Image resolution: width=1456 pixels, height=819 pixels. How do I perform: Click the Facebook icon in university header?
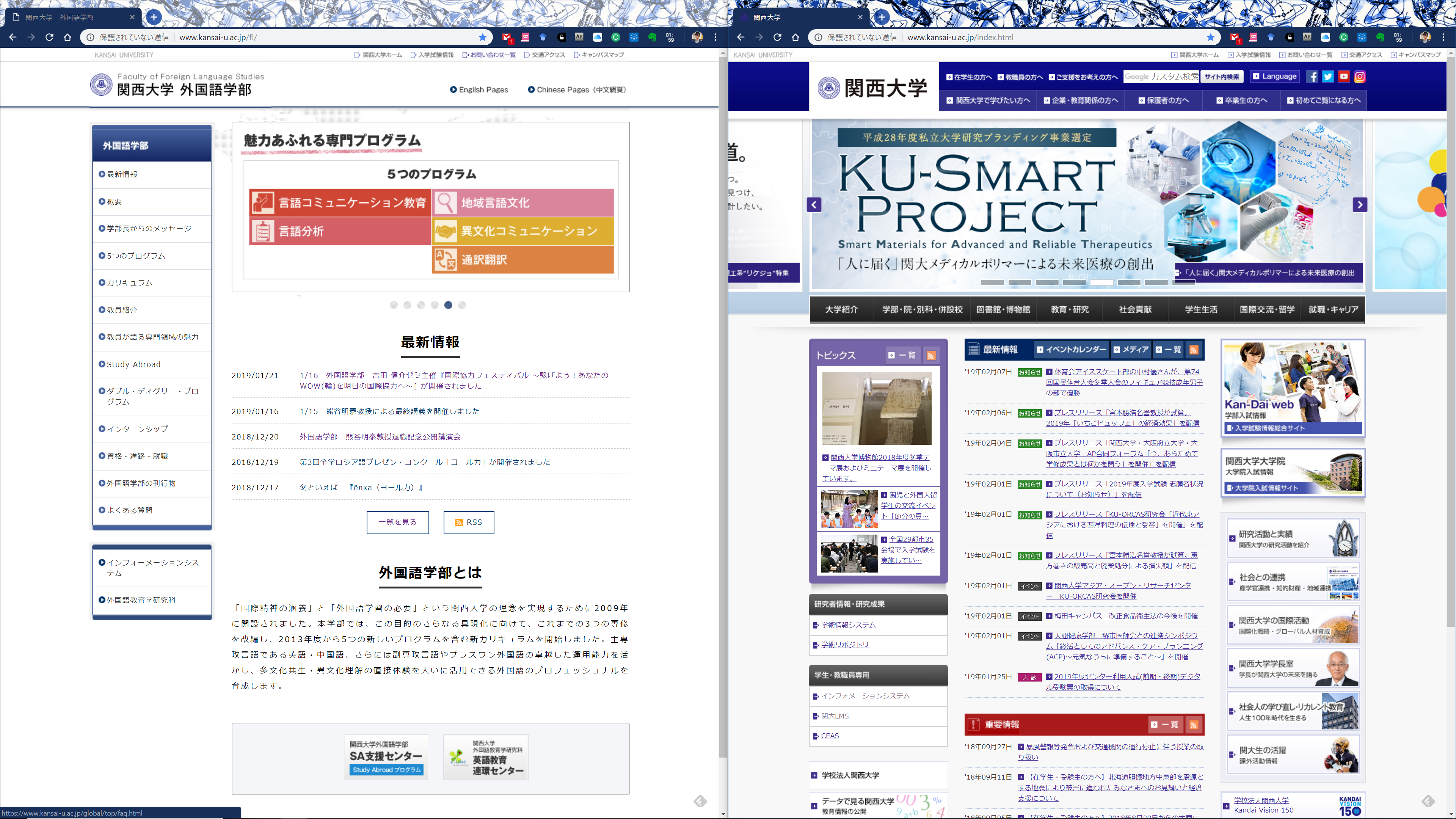pyautogui.click(x=1312, y=77)
